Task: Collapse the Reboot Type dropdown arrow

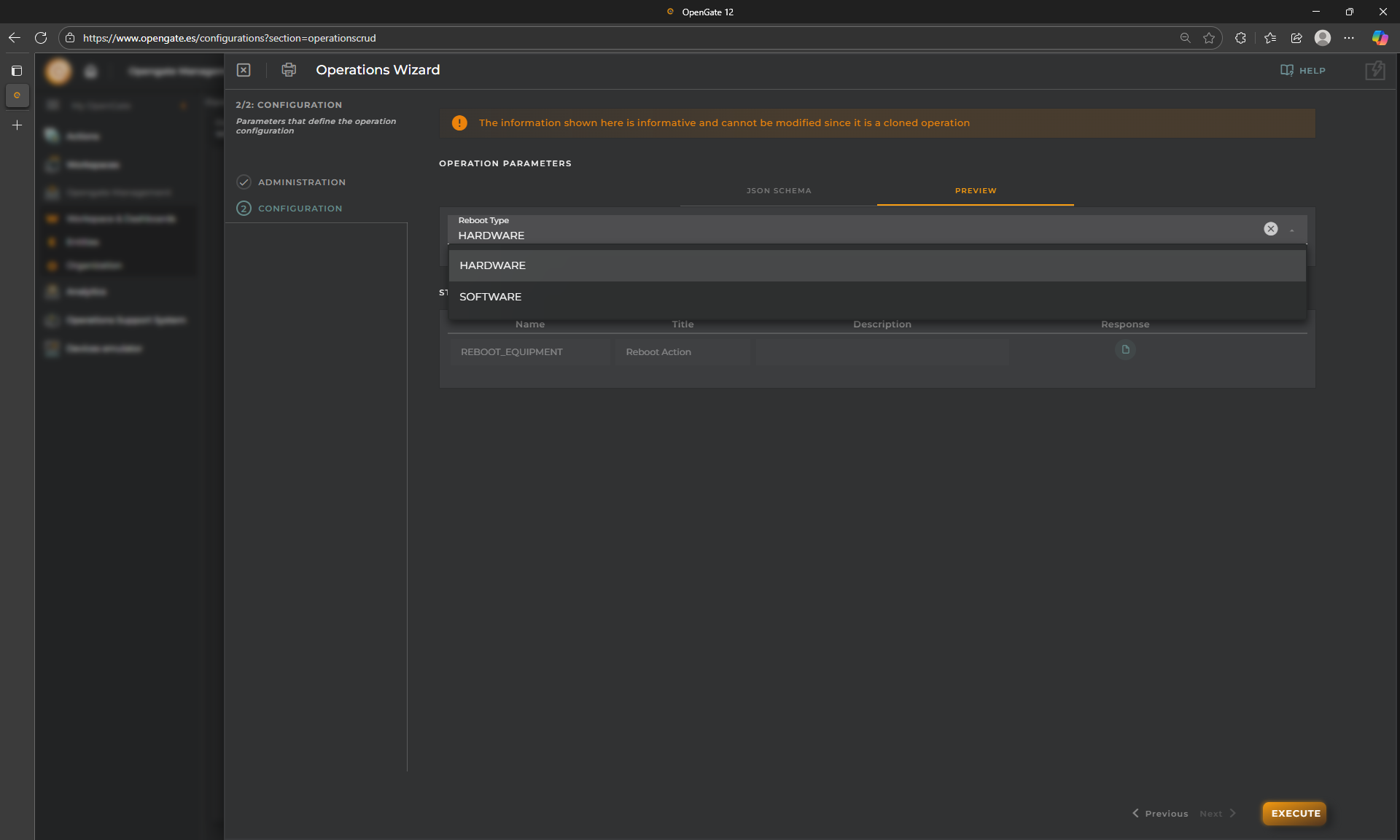Action: (1291, 230)
